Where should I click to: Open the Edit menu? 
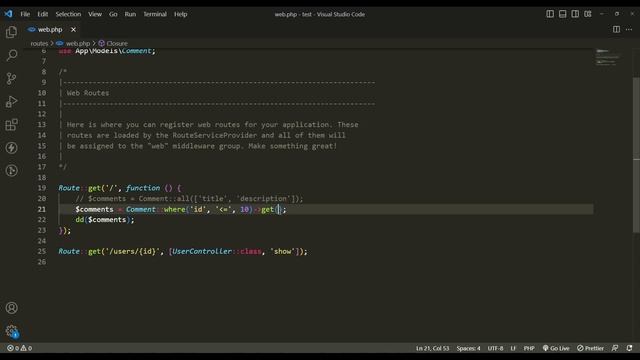(42, 14)
